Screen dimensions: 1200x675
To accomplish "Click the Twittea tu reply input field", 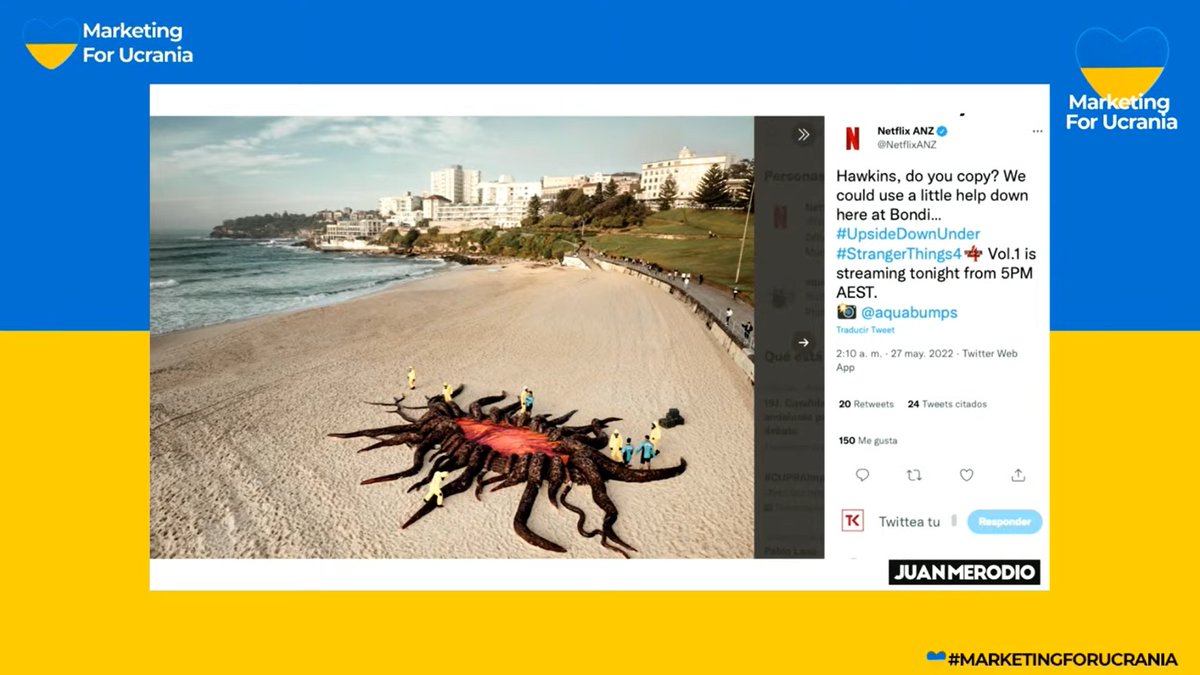I will pos(910,521).
